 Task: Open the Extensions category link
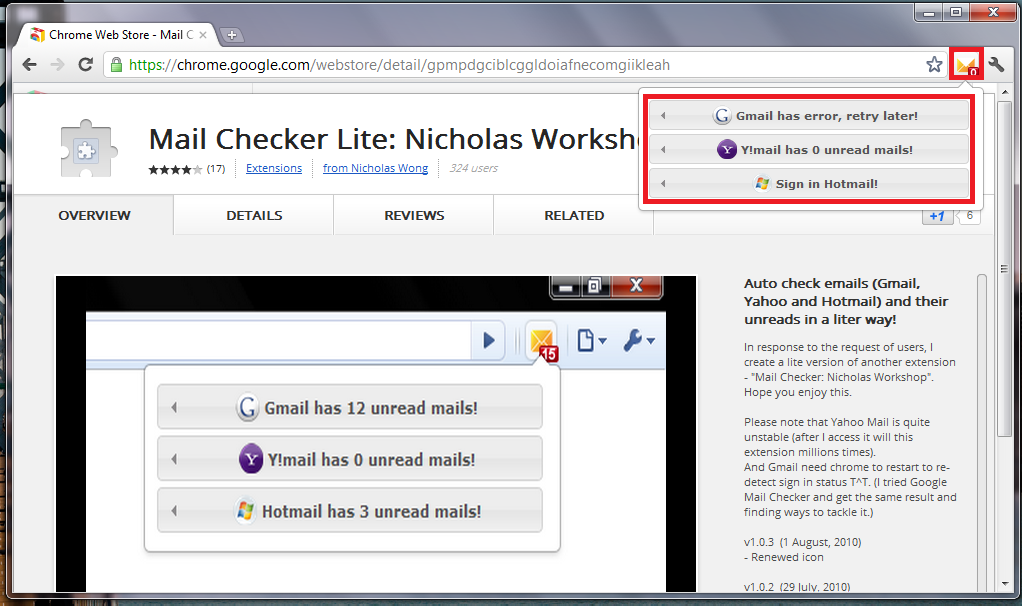(x=274, y=168)
